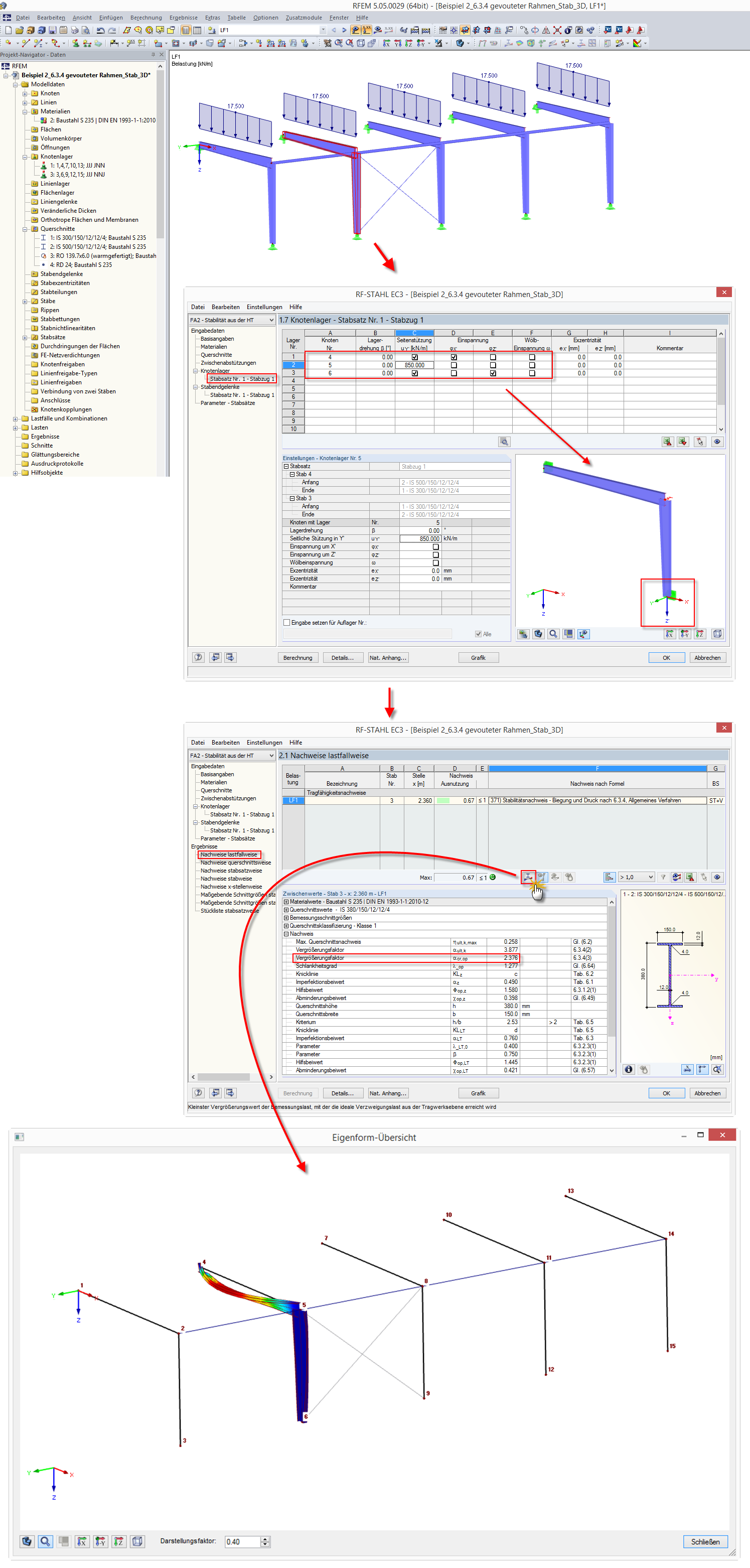The height and width of the screenshot is (1568, 750).
Task: Expand the Knoten node in Projekt-Navigator
Action: [x=25, y=94]
